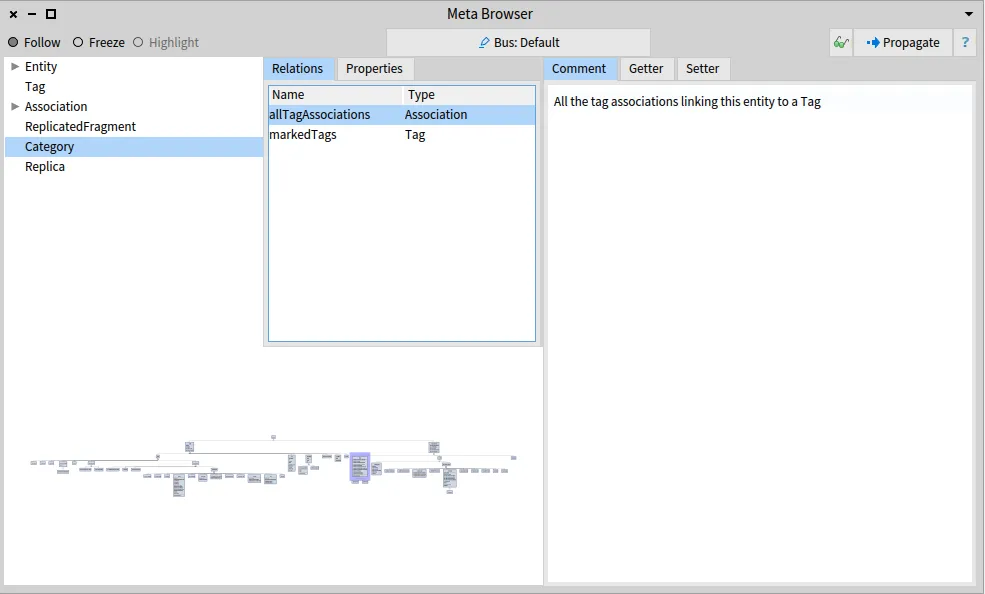The height and width of the screenshot is (594, 985).
Task: Close the Meta Browser window
Action: [13, 14]
